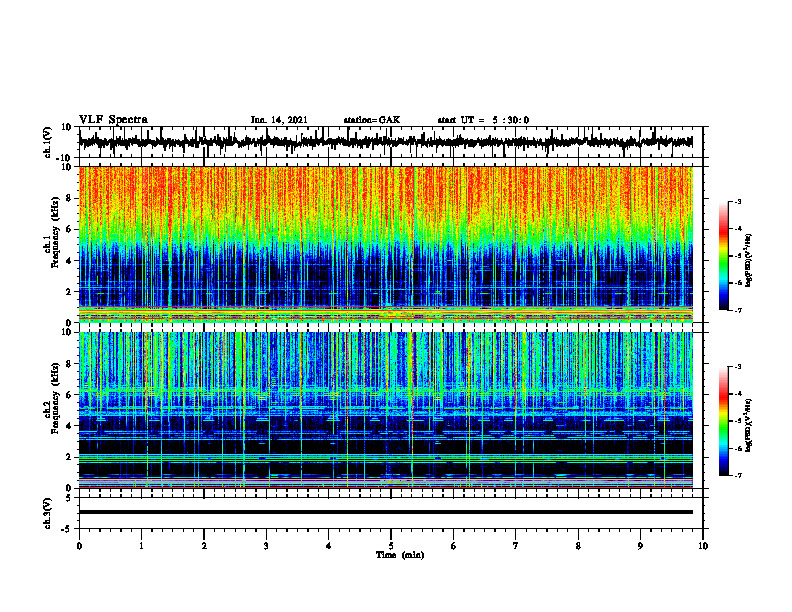Click the "ch.1(V)" waveform axis label
792x612 pixels.
click(47, 142)
